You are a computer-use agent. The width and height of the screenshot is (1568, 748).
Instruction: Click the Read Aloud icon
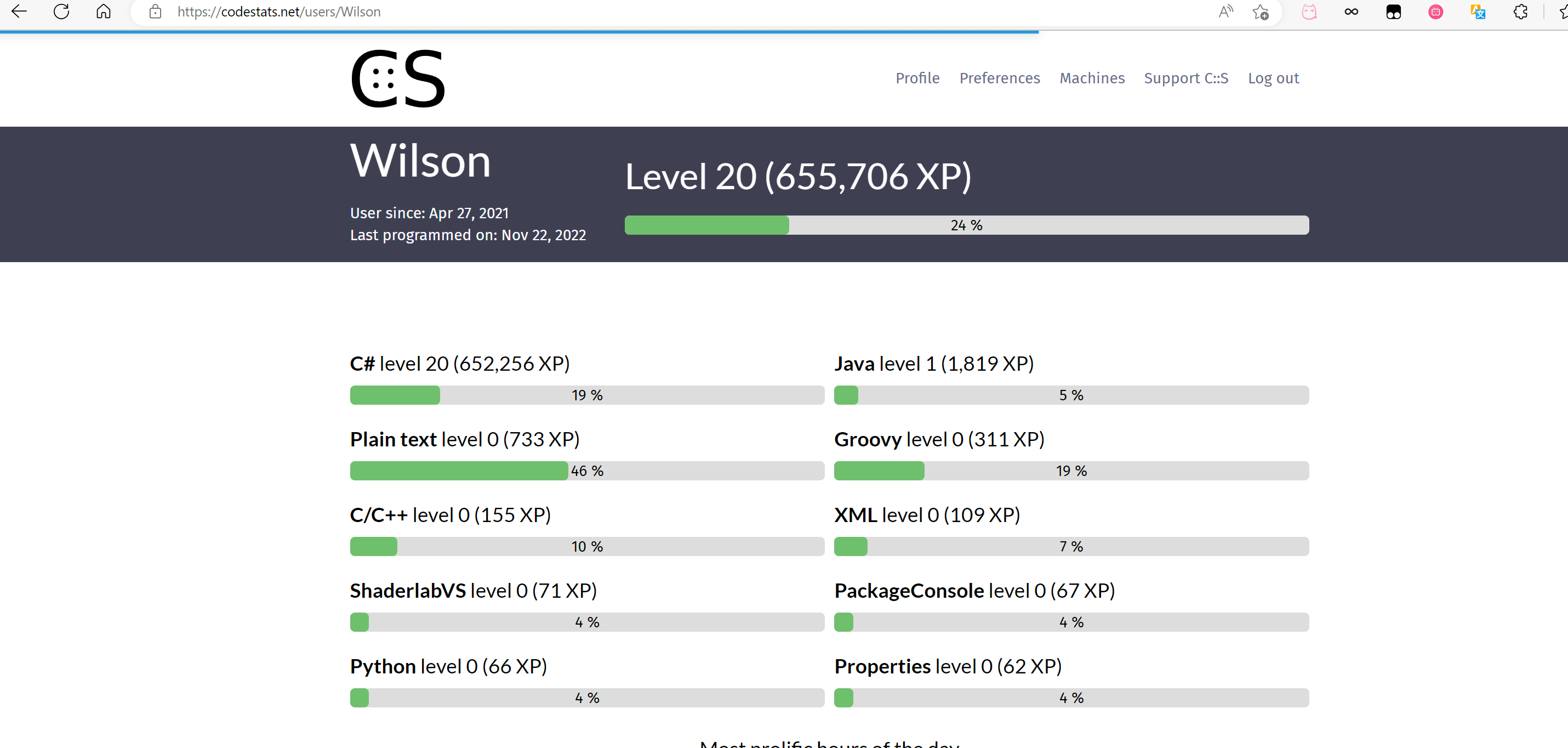(x=1225, y=12)
